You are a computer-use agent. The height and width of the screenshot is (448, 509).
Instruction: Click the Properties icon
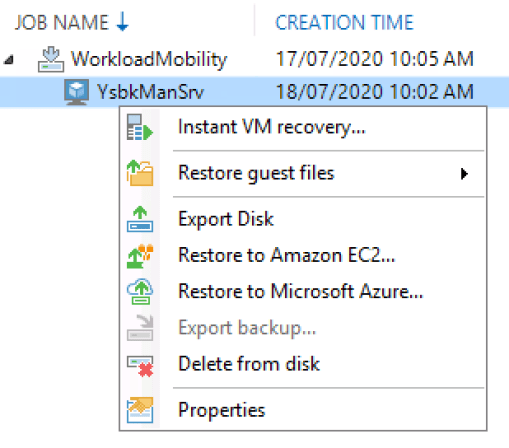140,410
